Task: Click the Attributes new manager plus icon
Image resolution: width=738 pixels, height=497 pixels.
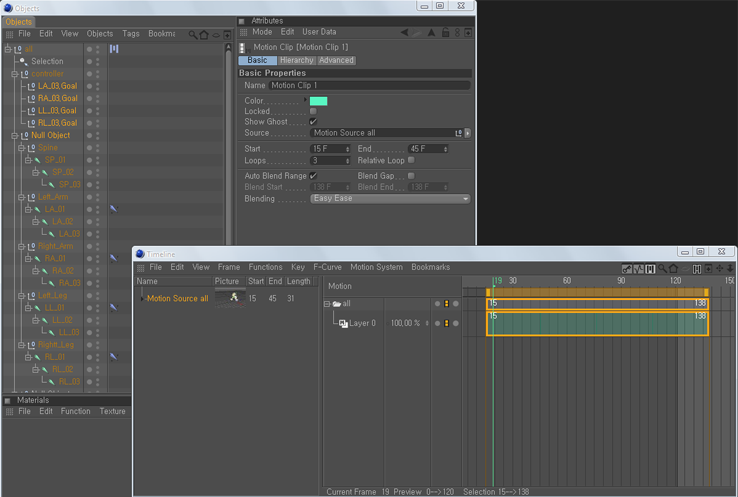Action: pyautogui.click(x=468, y=32)
